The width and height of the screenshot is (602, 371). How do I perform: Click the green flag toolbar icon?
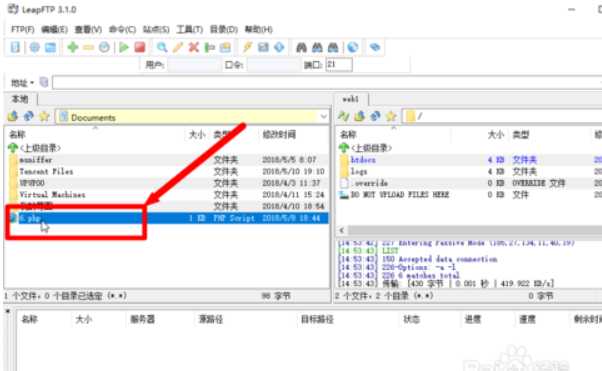pyautogui.click(x=209, y=47)
